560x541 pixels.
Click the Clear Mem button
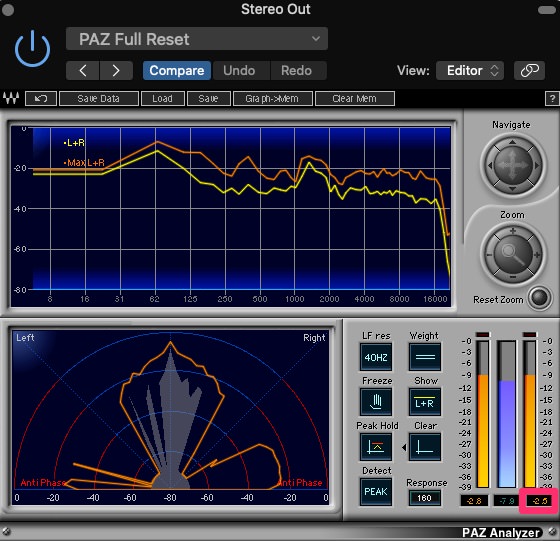[355, 99]
